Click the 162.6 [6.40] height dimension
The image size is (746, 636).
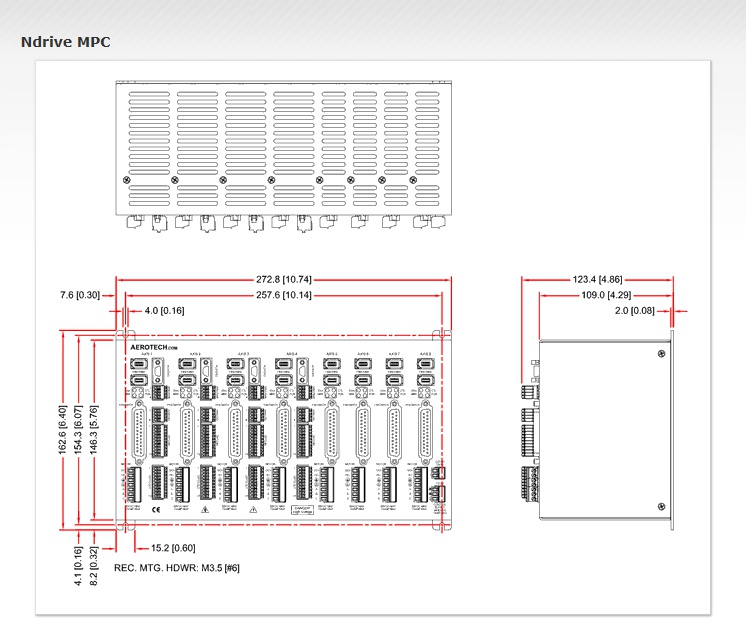click(63, 430)
